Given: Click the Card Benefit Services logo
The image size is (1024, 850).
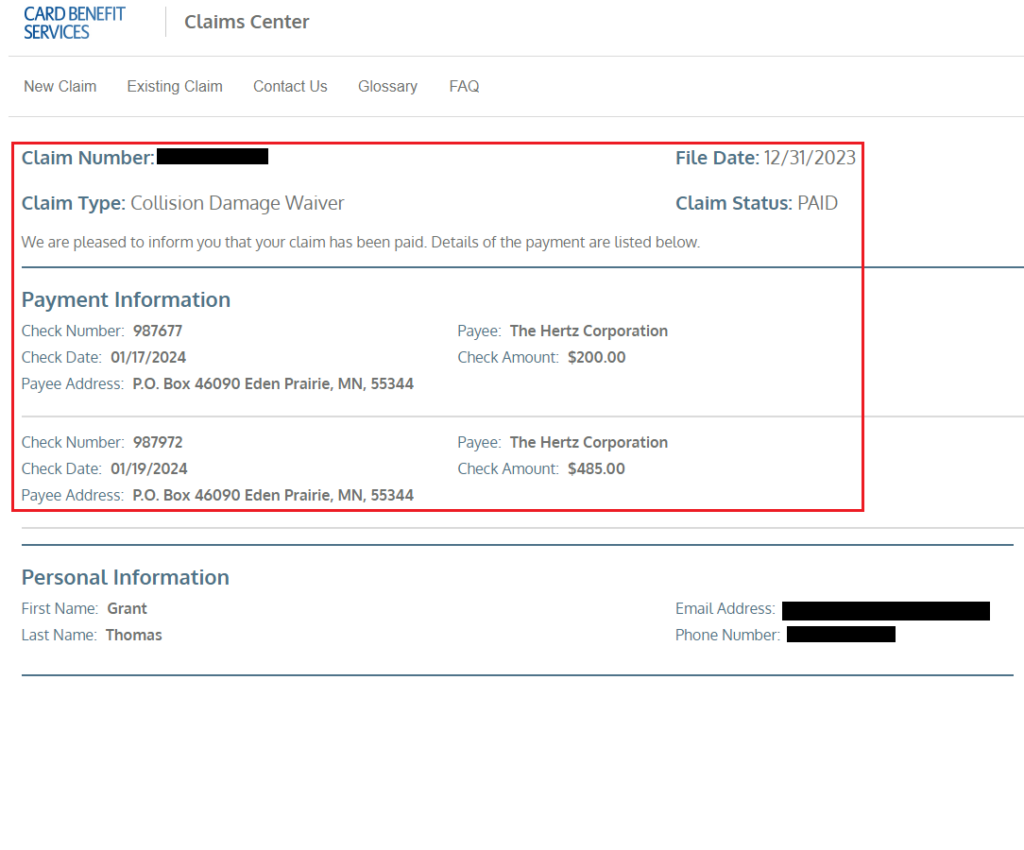Looking at the screenshot, I should pos(74,23).
